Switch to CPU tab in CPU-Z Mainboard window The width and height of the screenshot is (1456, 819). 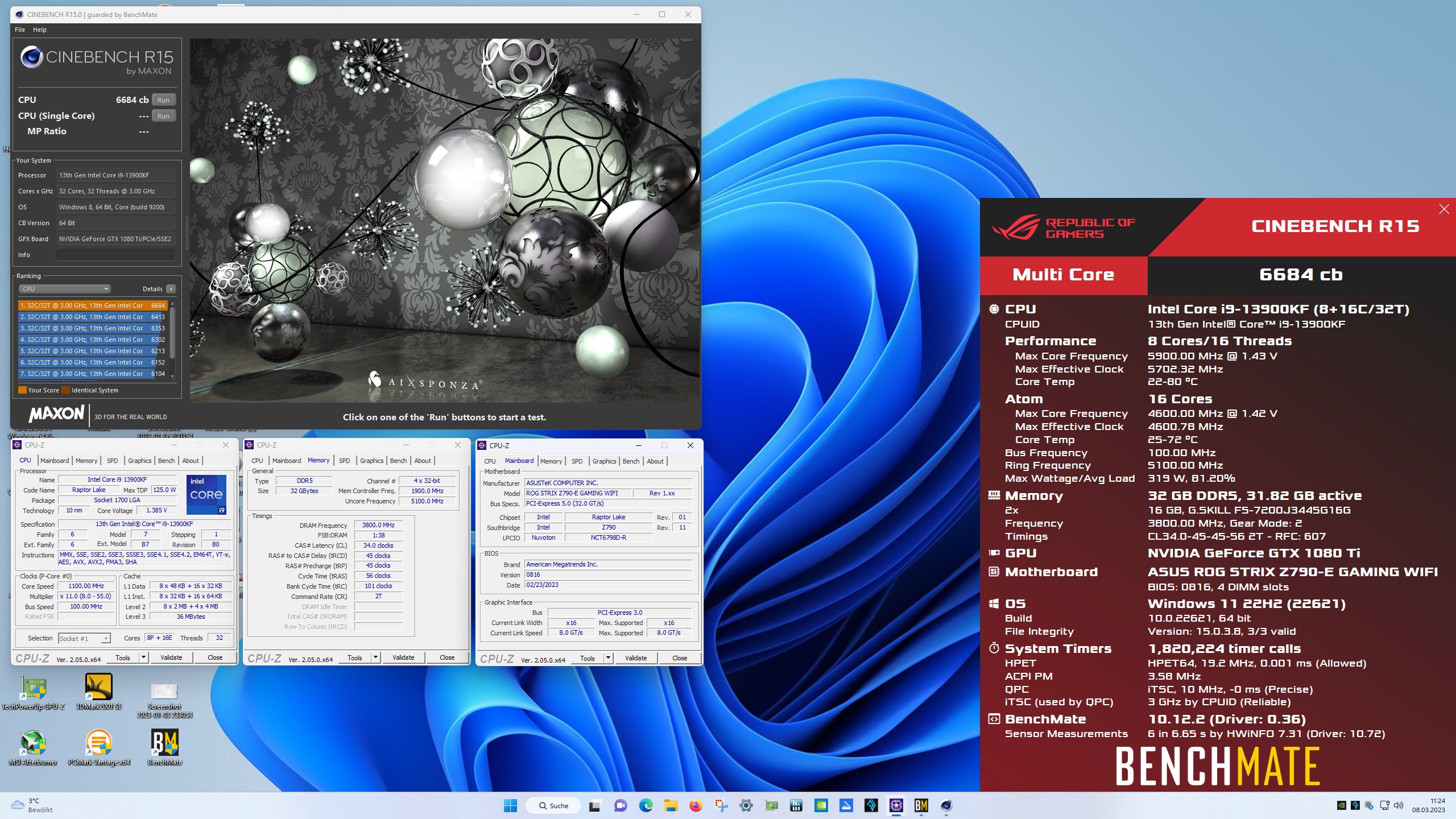pos(490,461)
